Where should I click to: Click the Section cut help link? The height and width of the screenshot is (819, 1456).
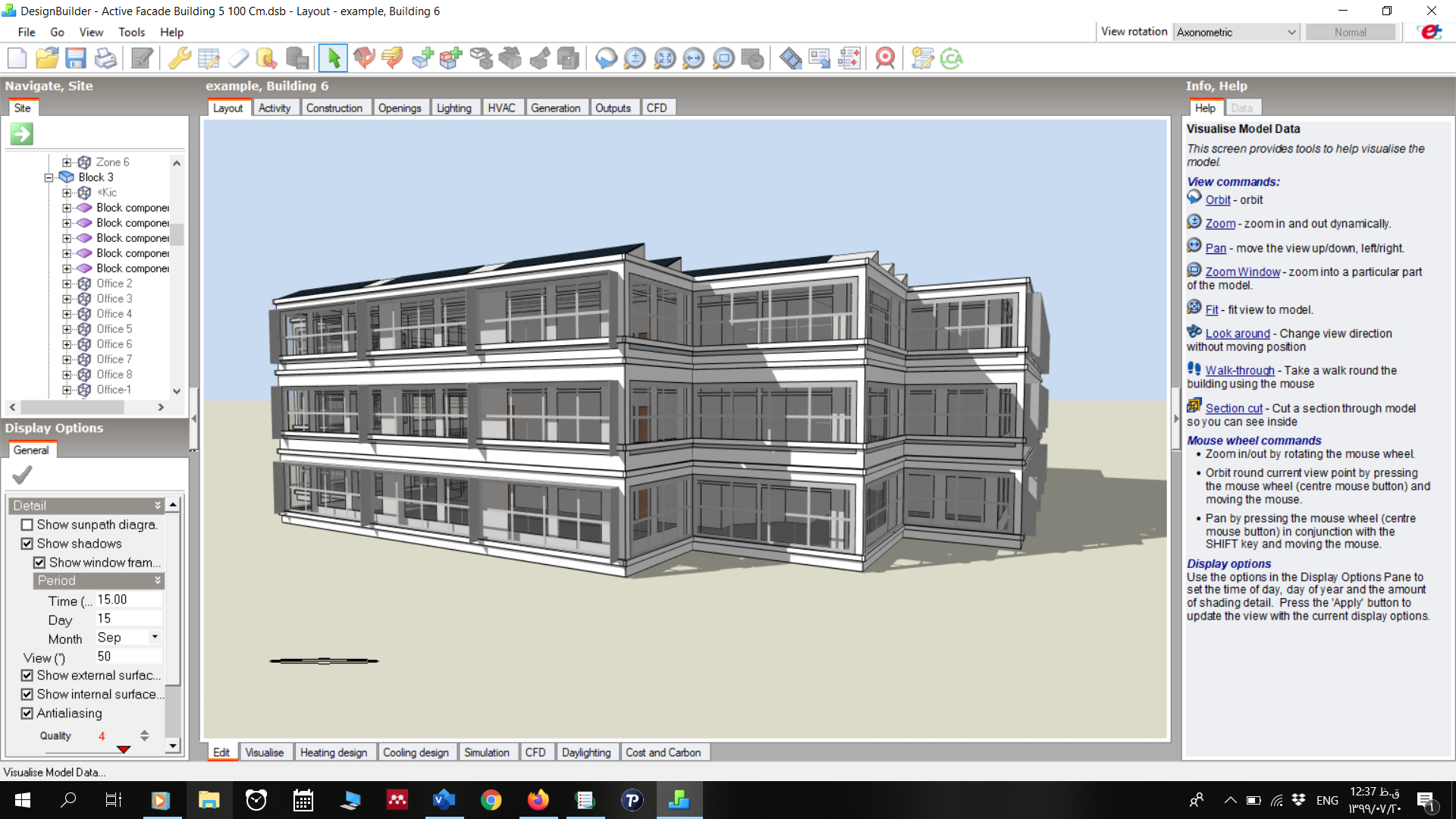pyautogui.click(x=1234, y=408)
